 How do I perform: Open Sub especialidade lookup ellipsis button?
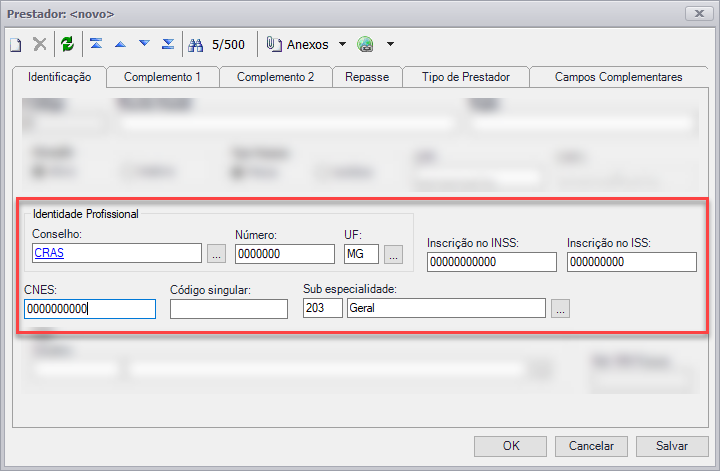pyautogui.click(x=560, y=308)
